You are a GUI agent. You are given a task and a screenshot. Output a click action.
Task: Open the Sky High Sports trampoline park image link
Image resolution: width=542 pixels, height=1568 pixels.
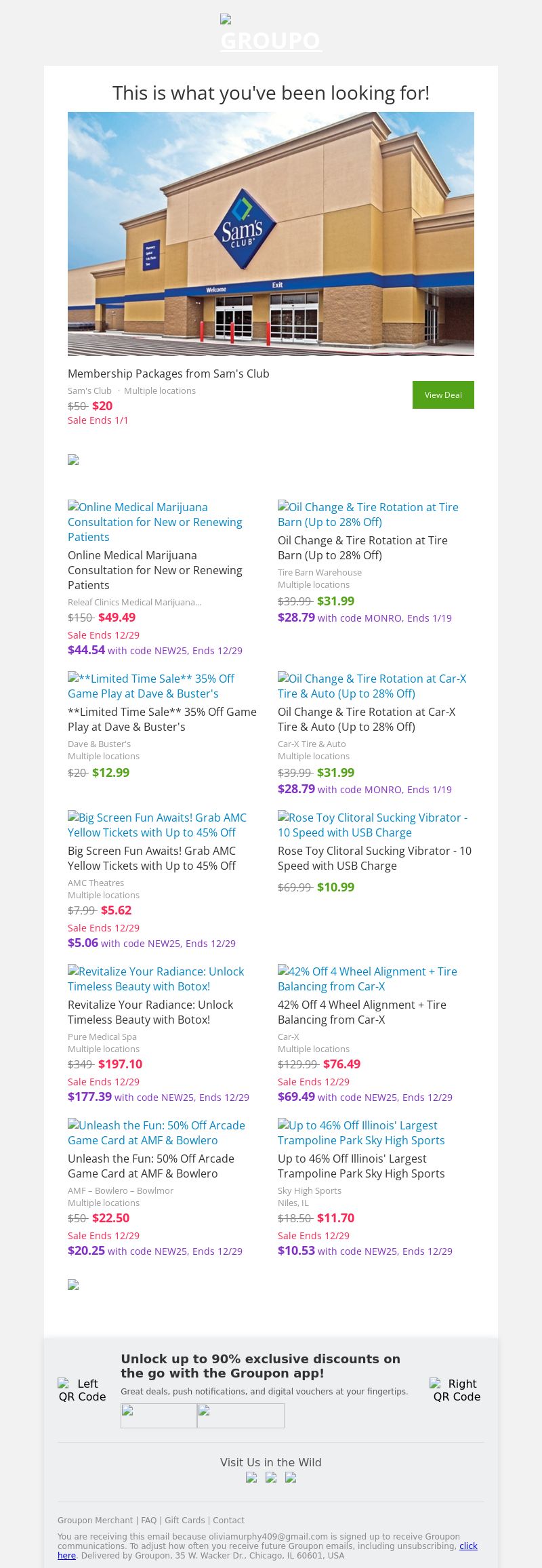(361, 1133)
